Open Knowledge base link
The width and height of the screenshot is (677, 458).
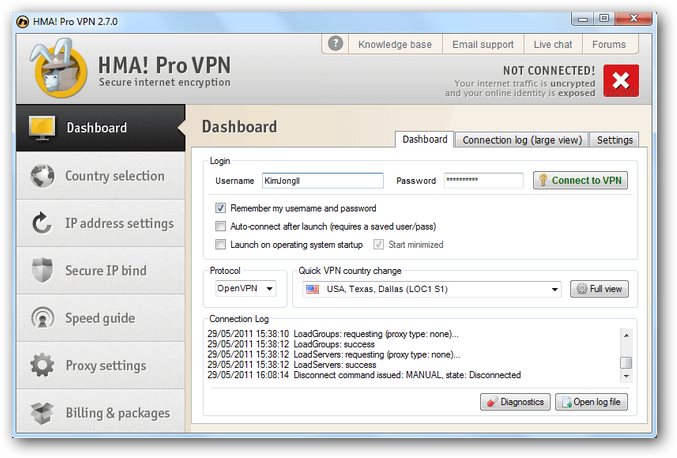point(395,44)
